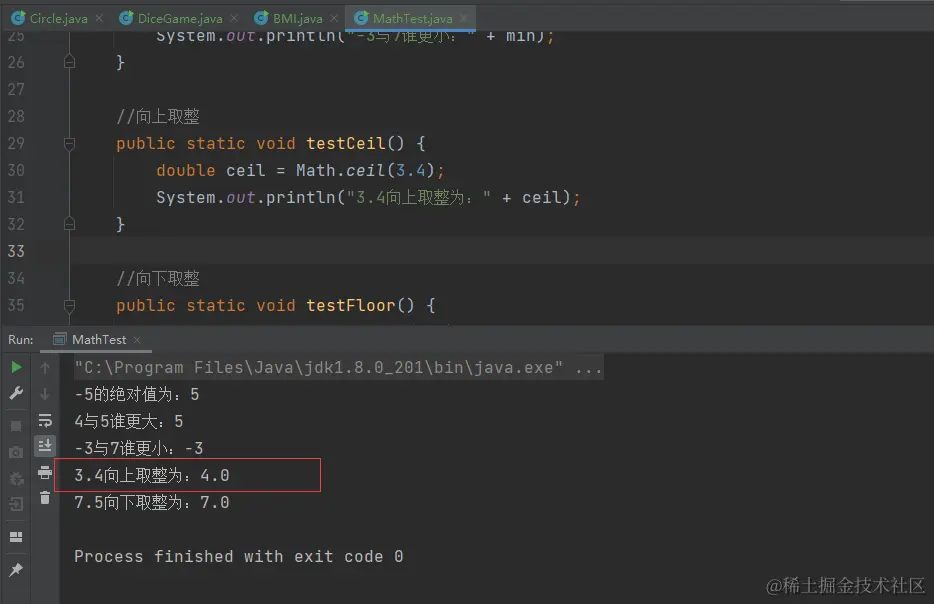Click line number 33 in gutter

tap(16, 251)
